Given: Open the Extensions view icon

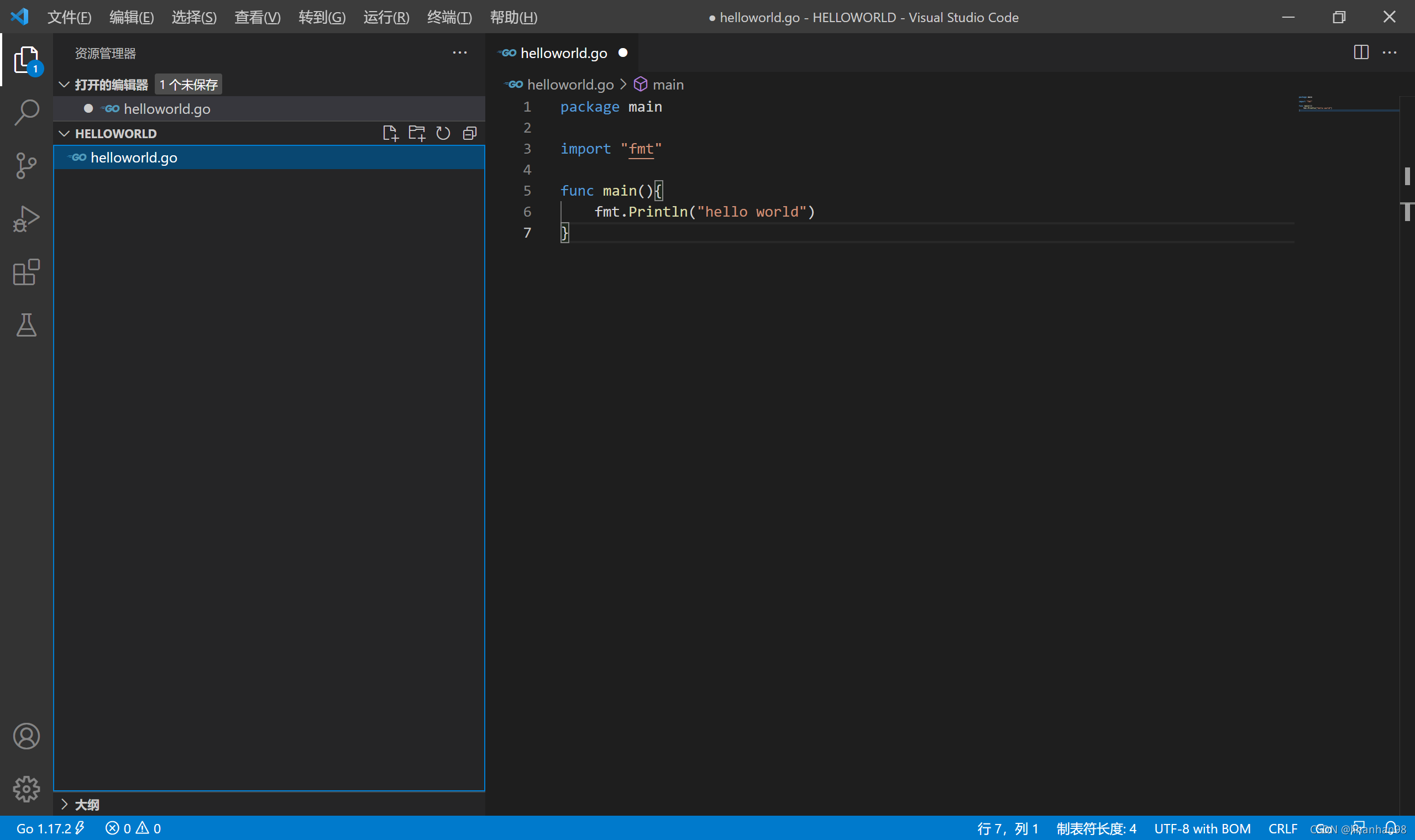Looking at the screenshot, I should [26, 272].
